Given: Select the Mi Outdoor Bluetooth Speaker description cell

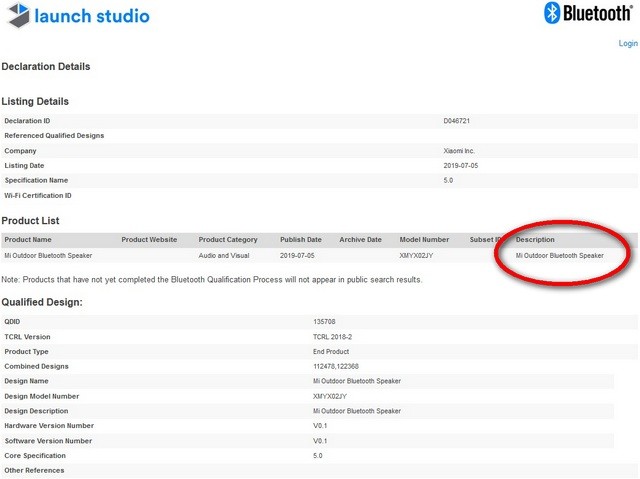Looking at the screenshot, I should pyautogui.click(x=559, y=255).
